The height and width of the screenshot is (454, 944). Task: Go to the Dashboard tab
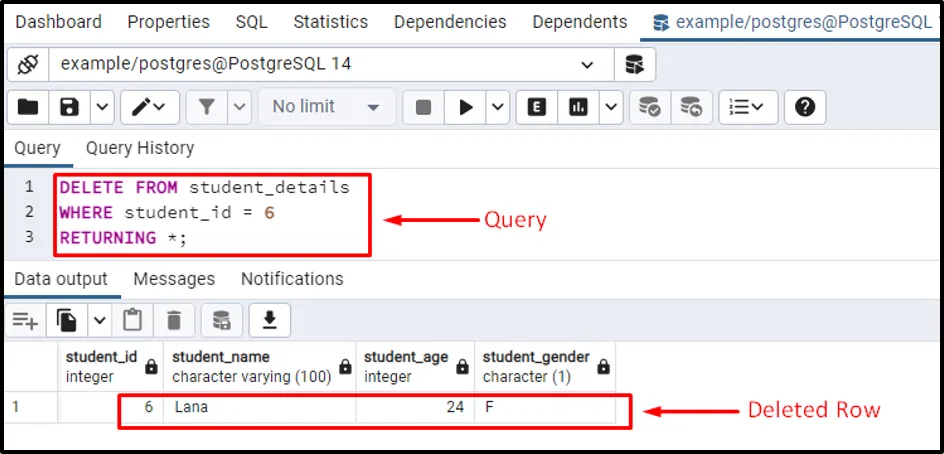pyautogui.click(x=58, y=21)
